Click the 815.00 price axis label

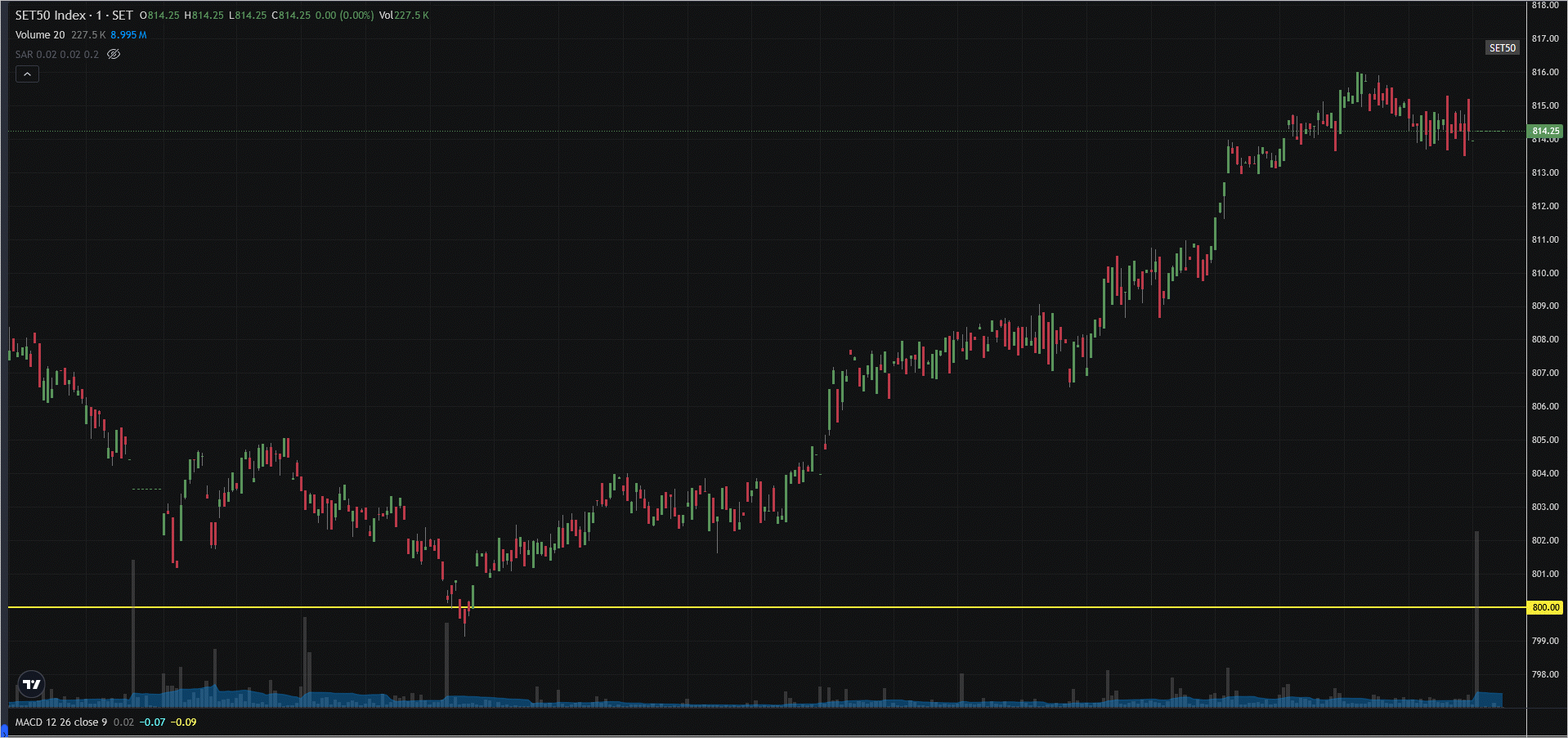click(x=1545, y=105)
